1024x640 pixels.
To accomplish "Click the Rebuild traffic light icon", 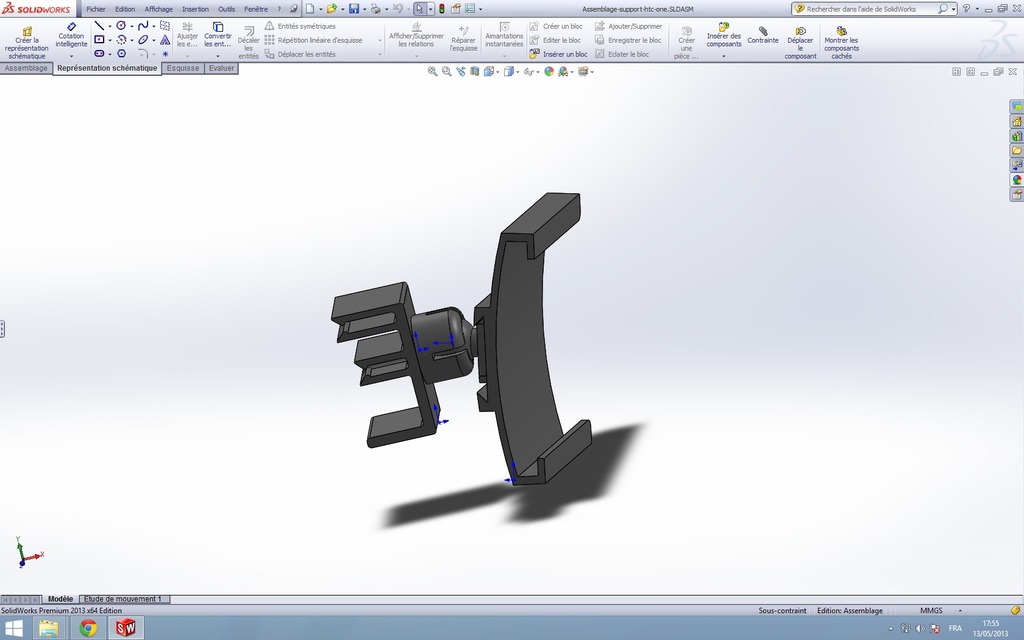I will pyautogui.click(x=441, y=9).
